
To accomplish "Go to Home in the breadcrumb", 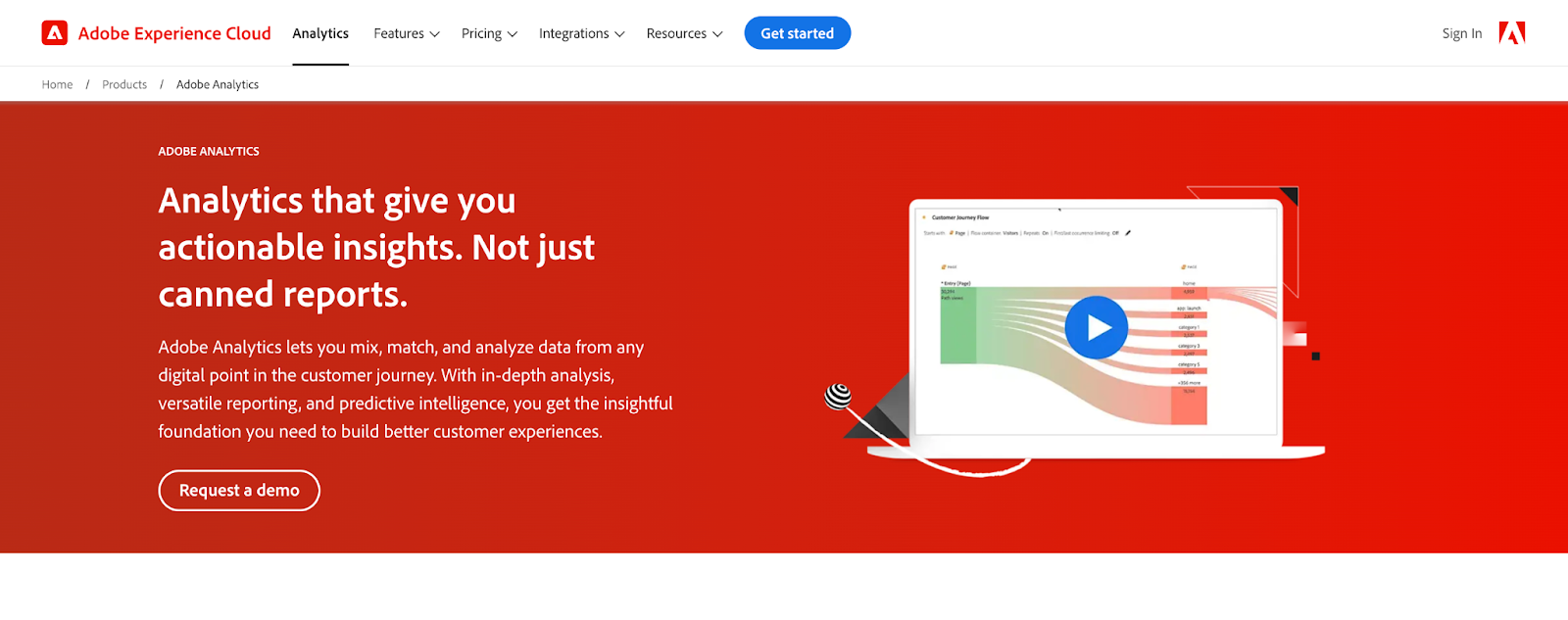I will point(57,84).
